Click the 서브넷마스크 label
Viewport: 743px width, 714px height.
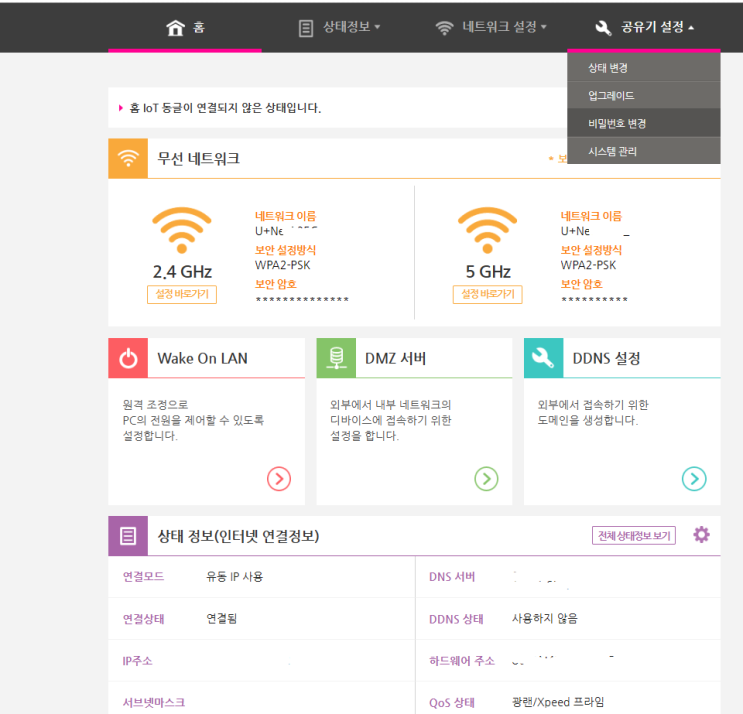[x=154, y=703]
